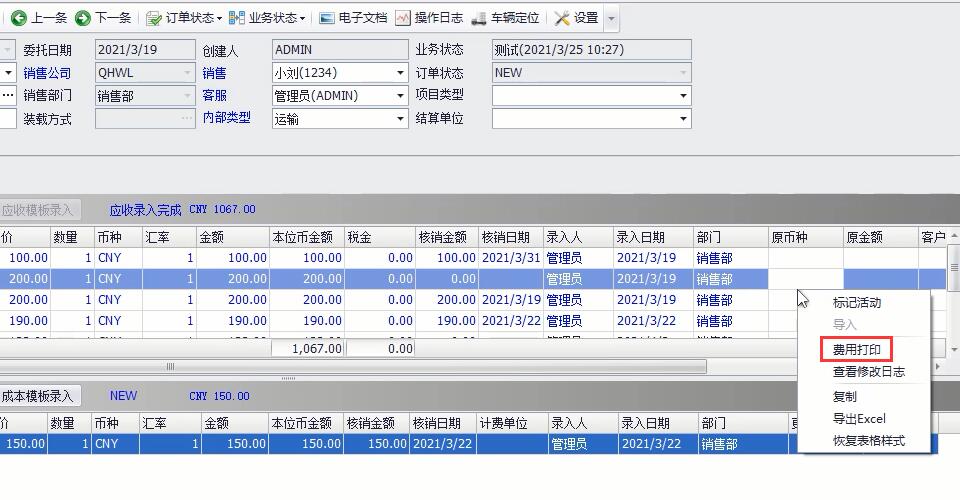Open the 内部类型 dropdown showing 运输
Screen dimensions: 960x500
click(400, 118)
